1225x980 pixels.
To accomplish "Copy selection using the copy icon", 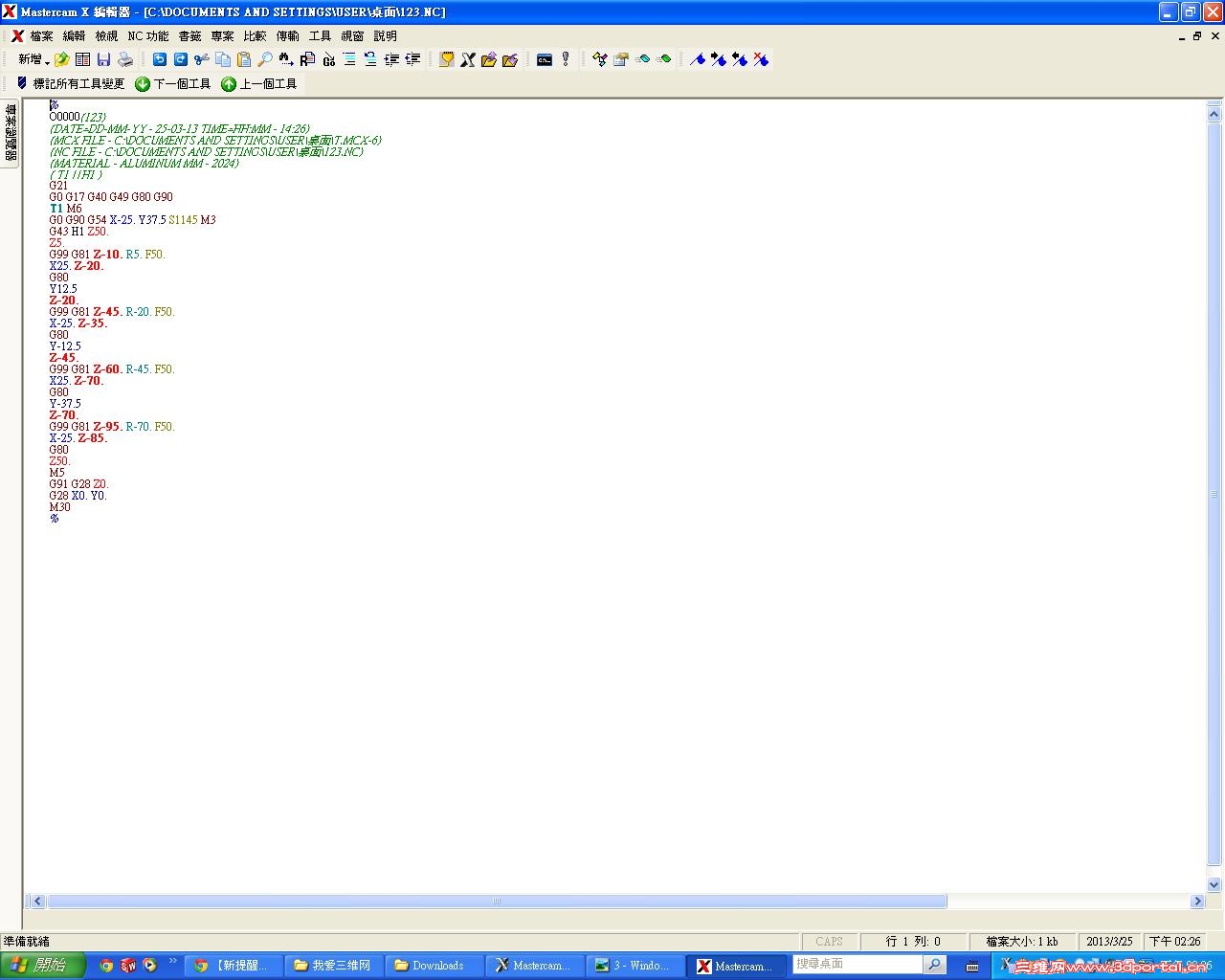I will tap(223, 59).
